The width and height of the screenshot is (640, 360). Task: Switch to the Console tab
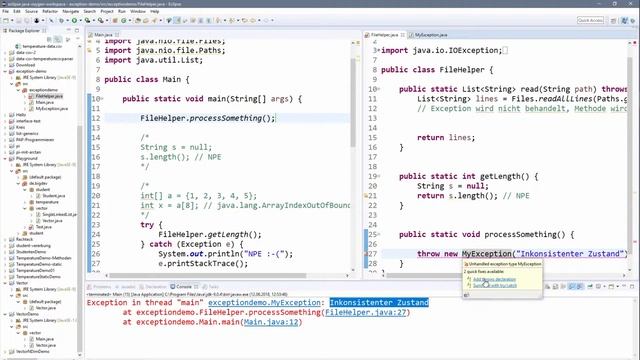coord(184,287)
